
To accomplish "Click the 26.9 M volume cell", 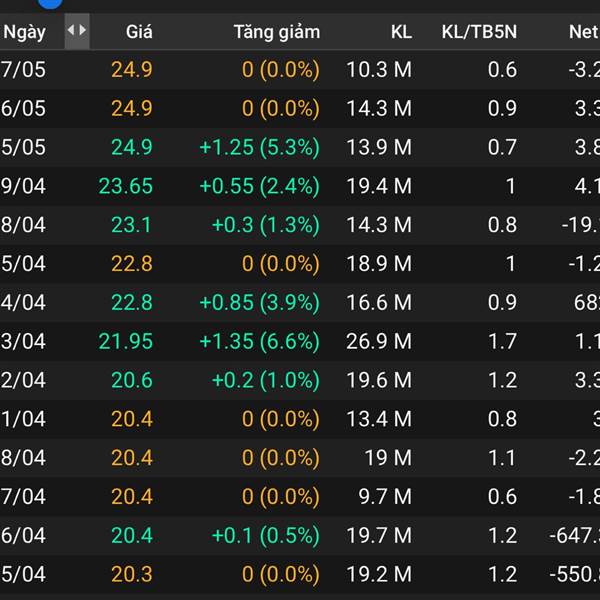I will pos(378,341).
